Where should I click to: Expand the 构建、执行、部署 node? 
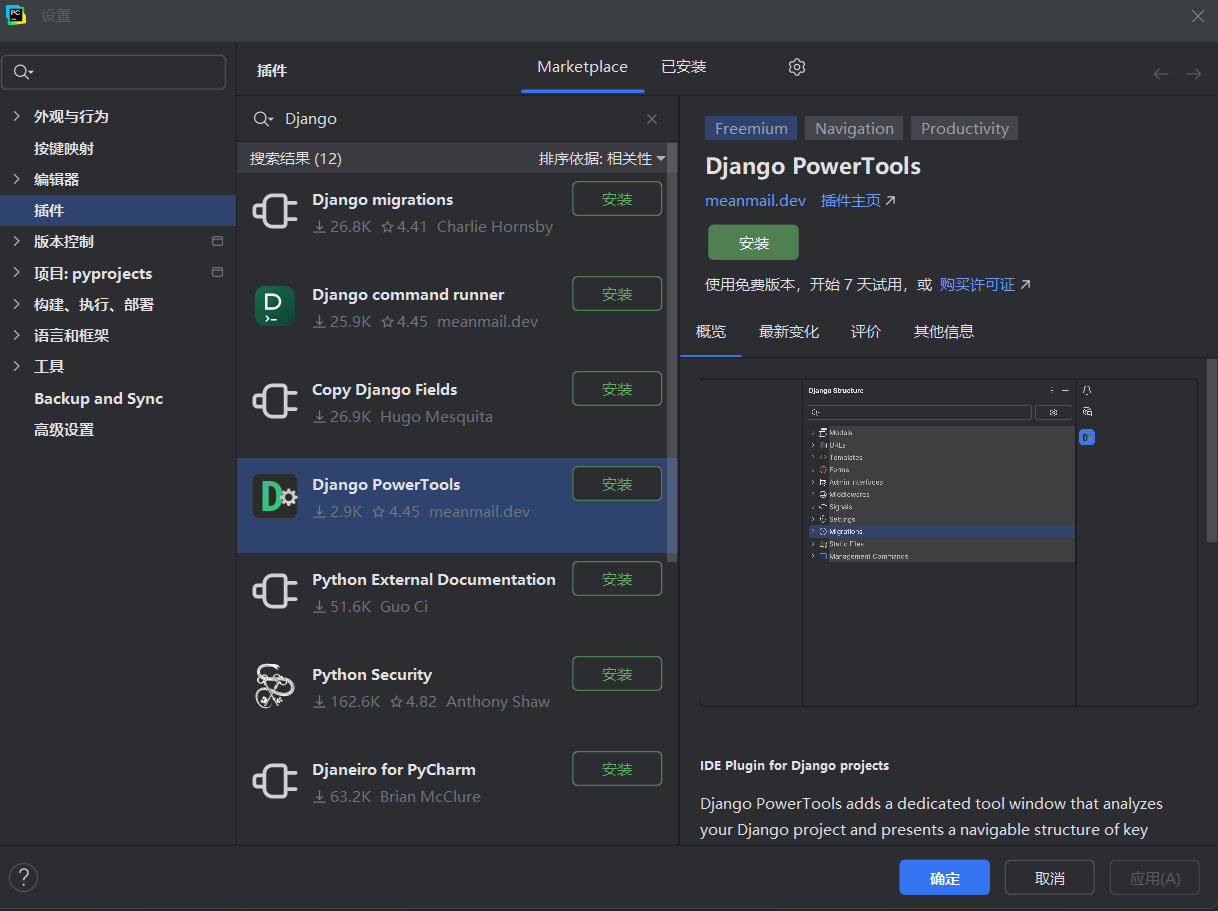click(x=16, y=304)
